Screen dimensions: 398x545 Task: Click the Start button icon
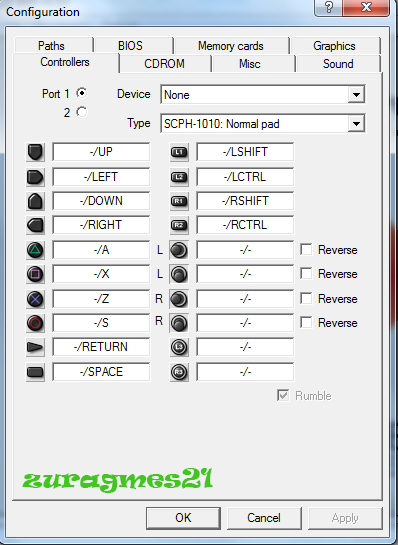35,347
